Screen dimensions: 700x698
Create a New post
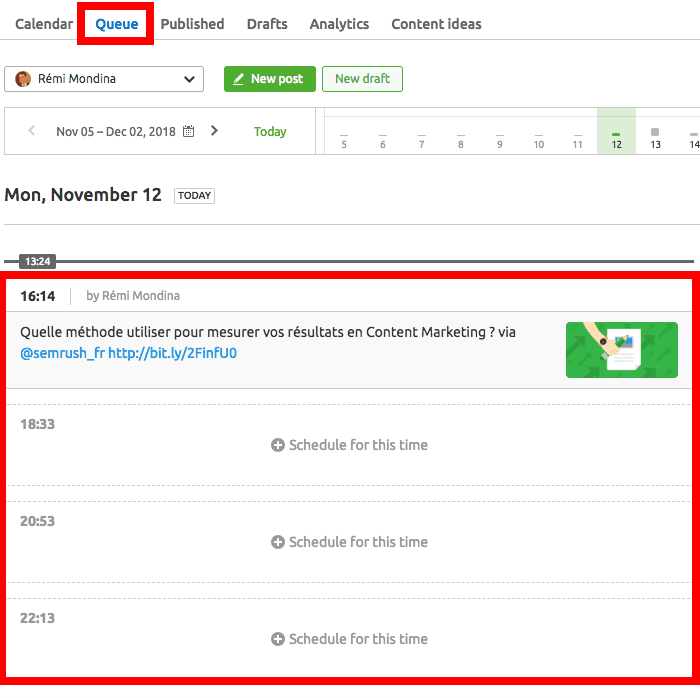click(x=270, y=79)
